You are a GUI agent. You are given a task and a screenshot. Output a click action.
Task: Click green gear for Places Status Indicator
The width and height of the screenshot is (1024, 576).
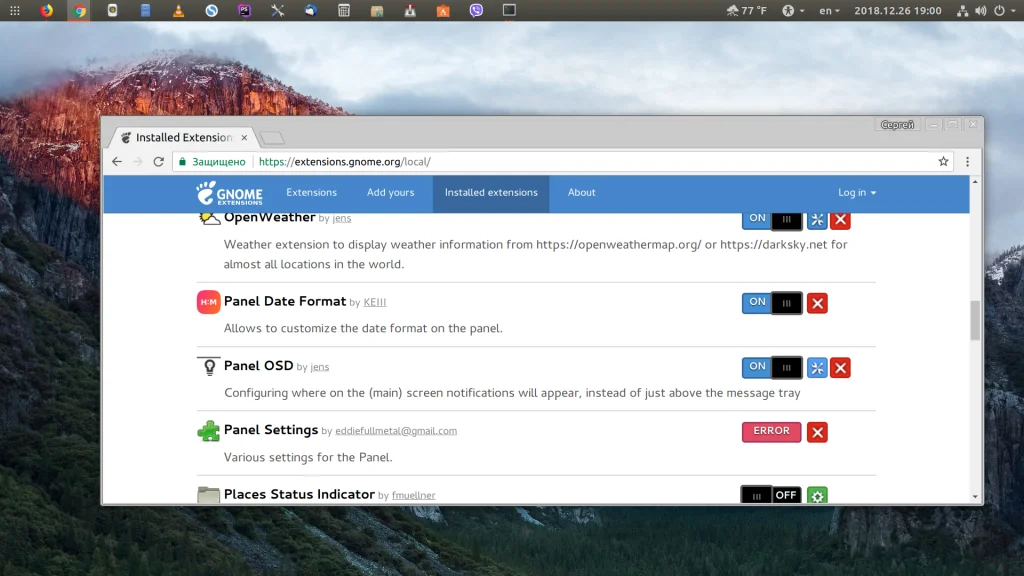pyautogui.click(x=817, y=496)
